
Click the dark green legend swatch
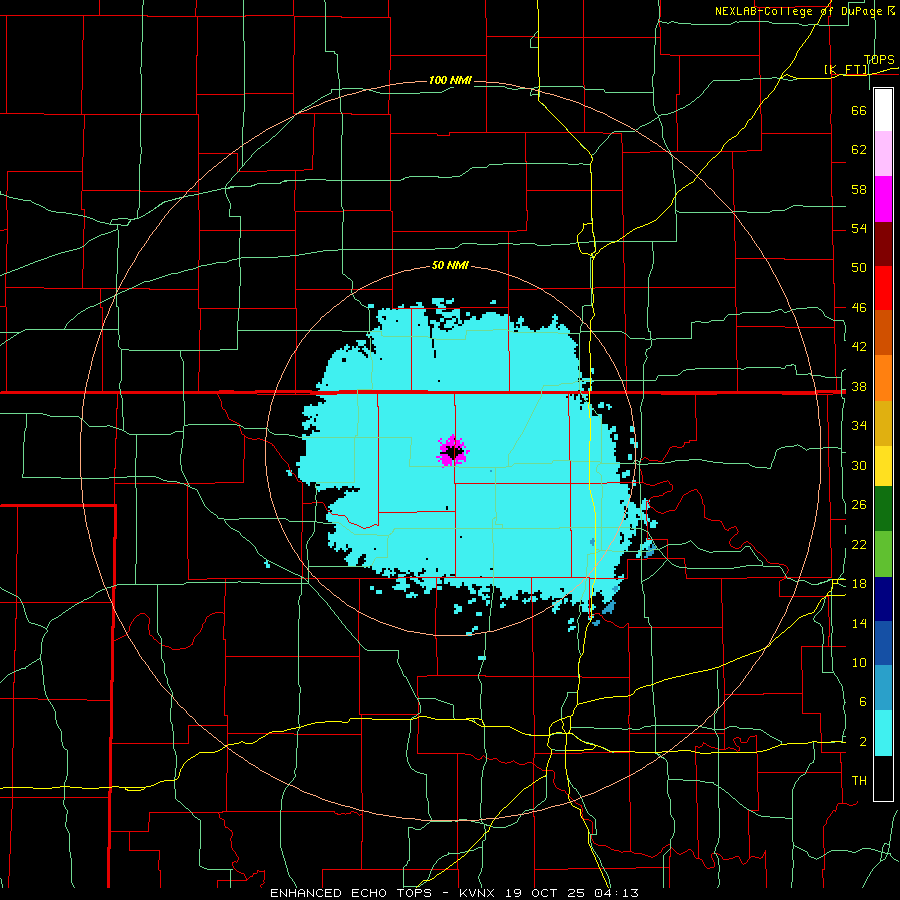883,509
